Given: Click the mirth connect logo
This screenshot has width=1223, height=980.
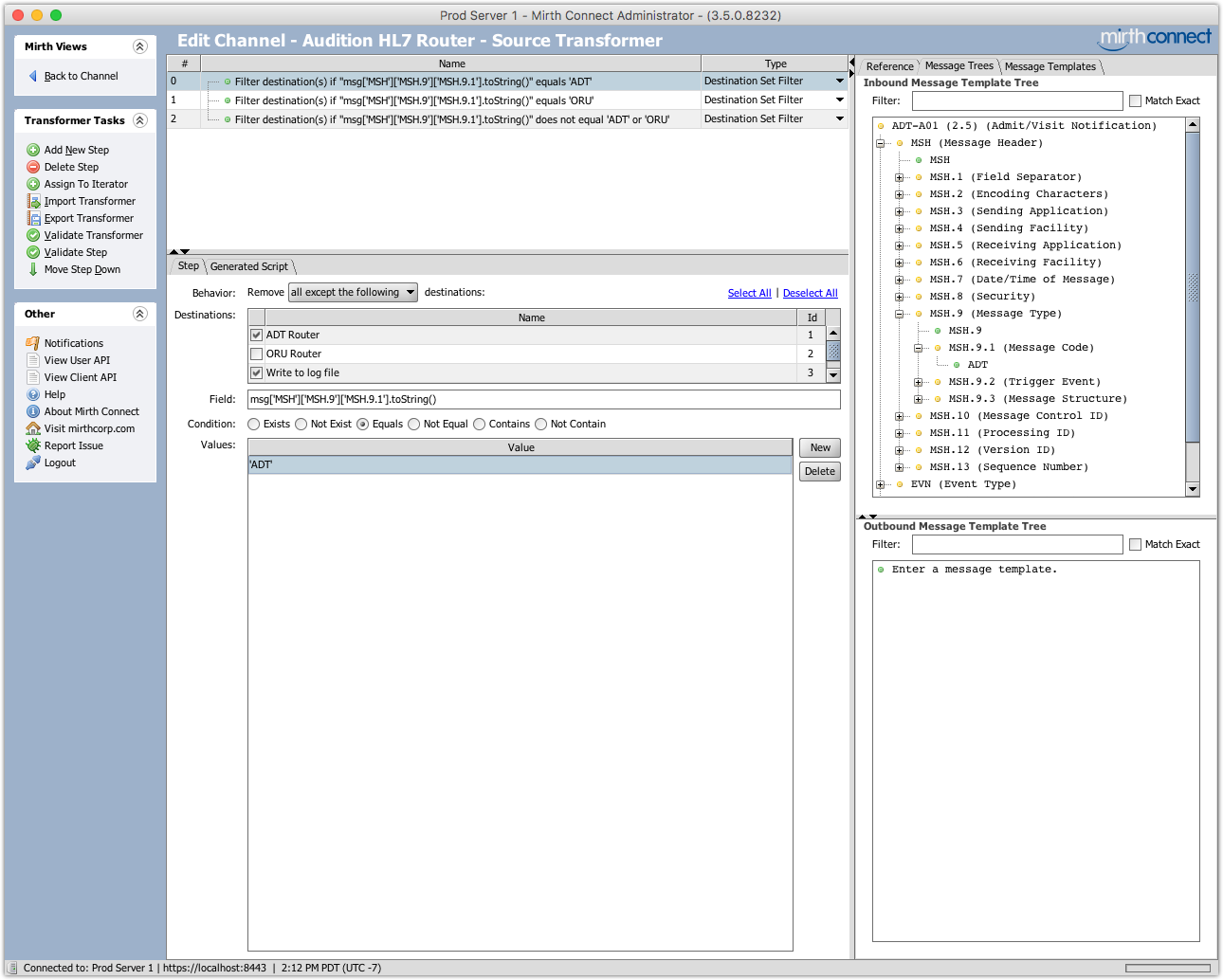Looking at the screenshot, I should click(1155, 38).
